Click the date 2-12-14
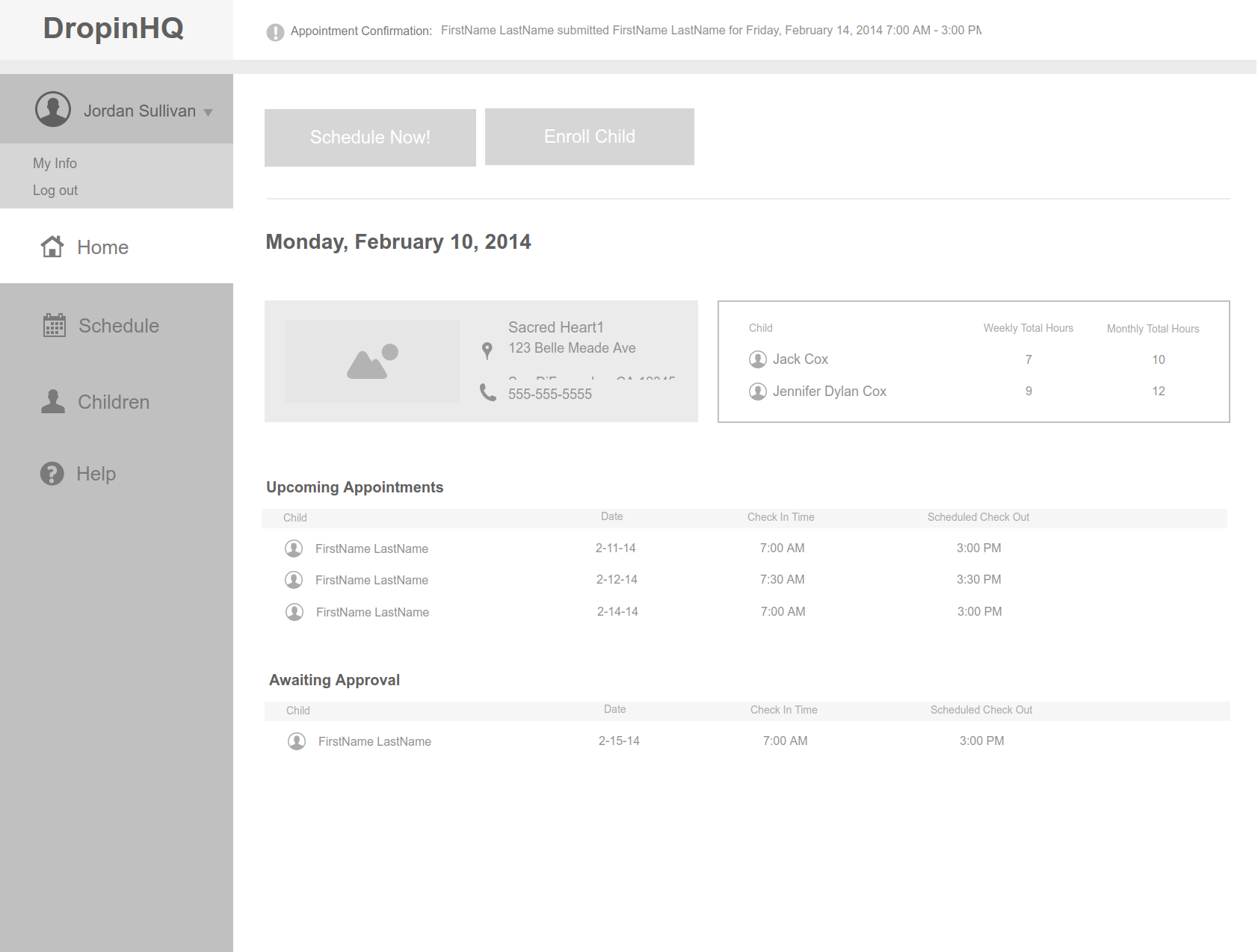Image resolution: width=1258 pixels, height=952 pixels. [617, 579]
